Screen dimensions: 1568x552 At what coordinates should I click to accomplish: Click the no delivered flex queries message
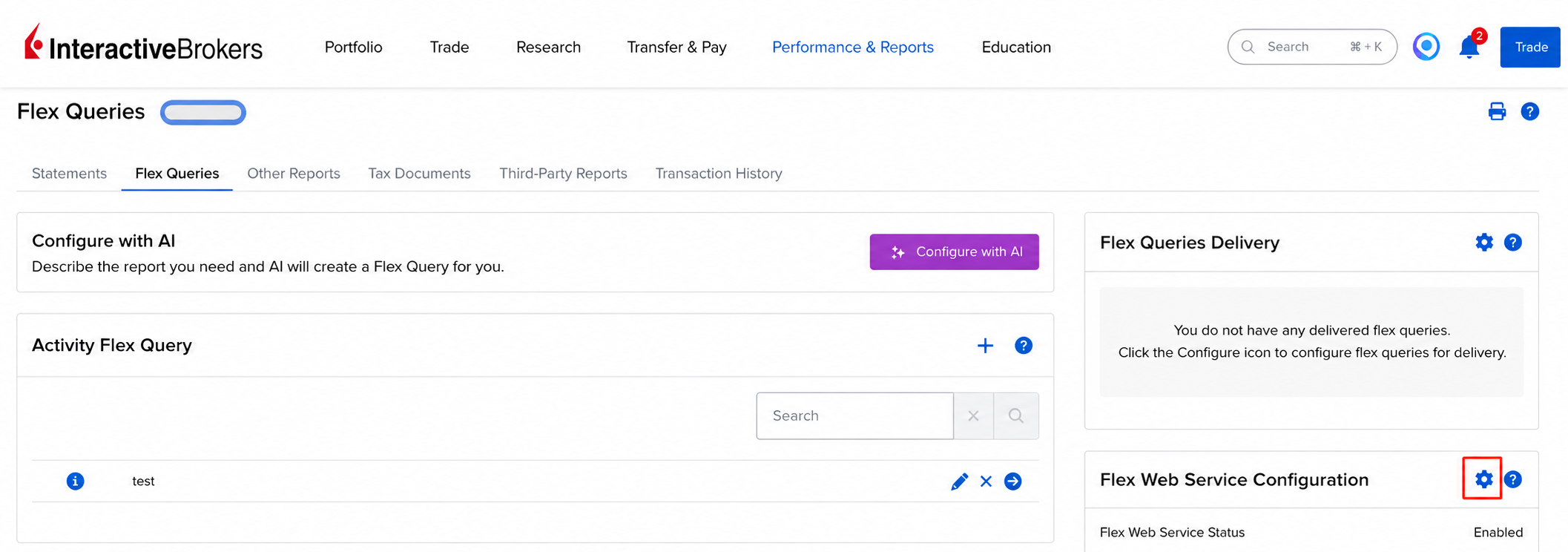point(1312,341)
